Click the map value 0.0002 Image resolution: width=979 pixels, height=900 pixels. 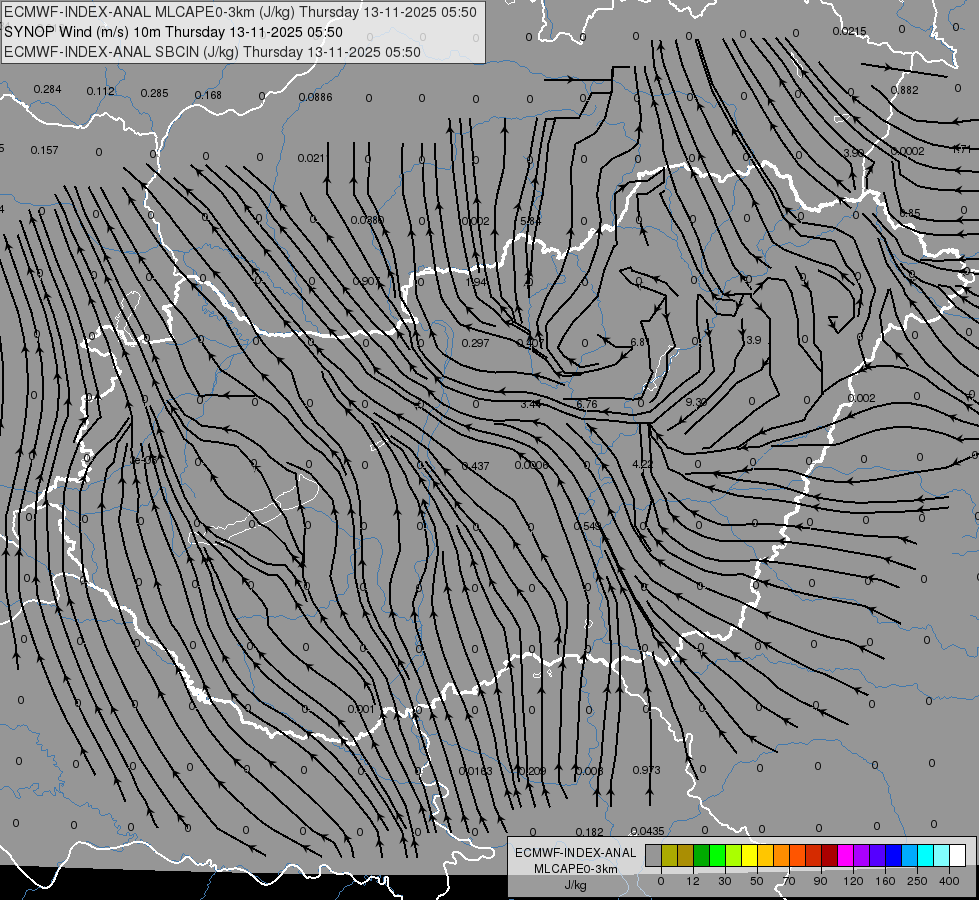tap(908, 151)
